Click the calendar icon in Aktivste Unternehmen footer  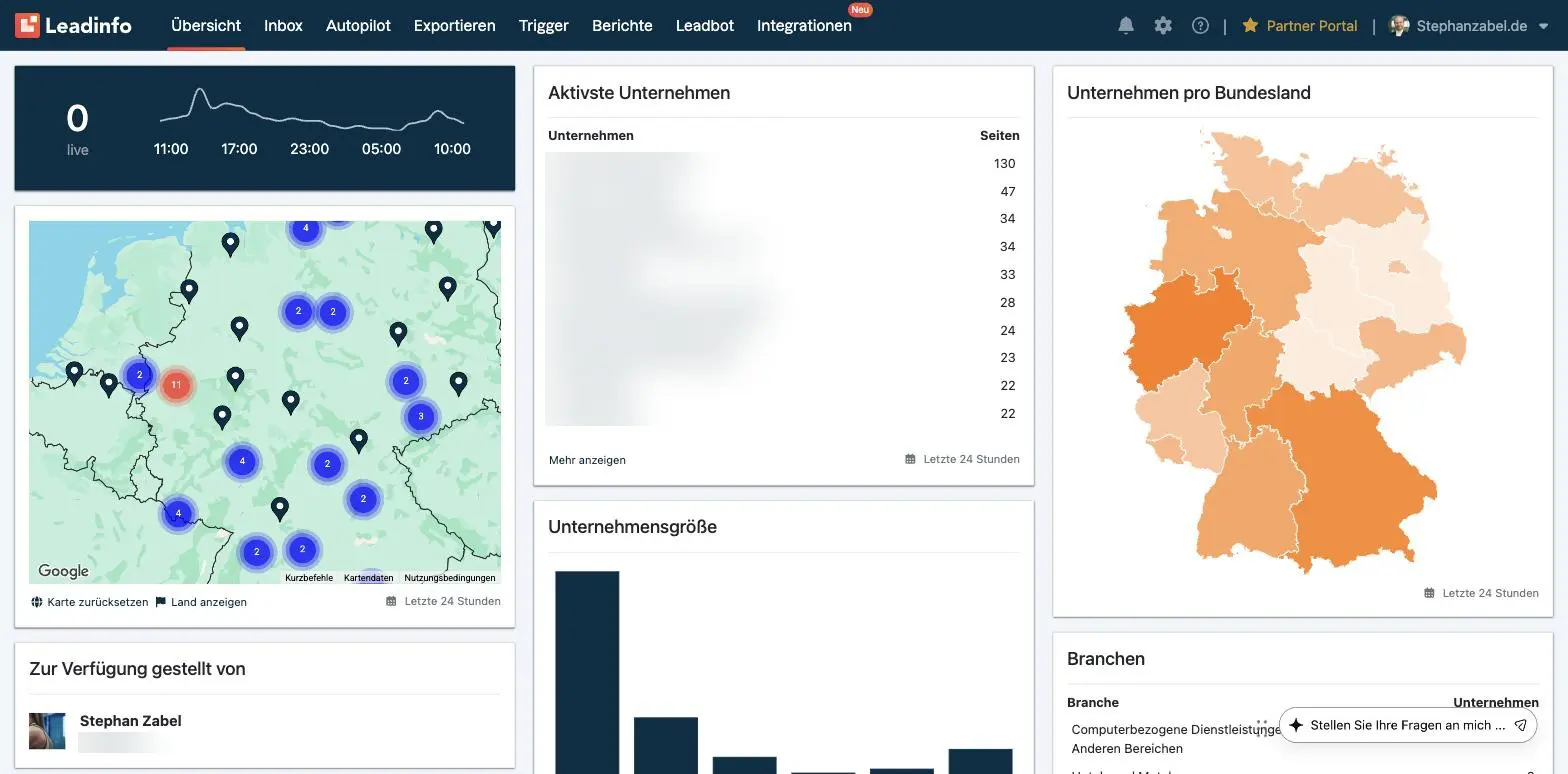[910, 459]
